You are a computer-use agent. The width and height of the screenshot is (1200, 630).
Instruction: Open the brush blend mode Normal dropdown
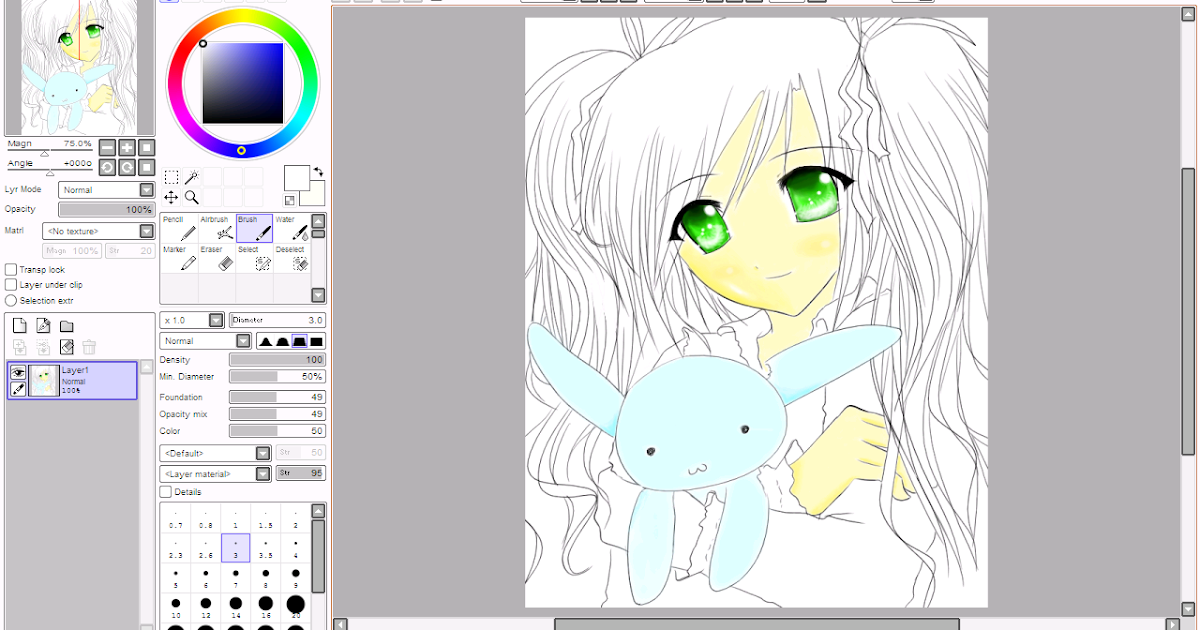205,341
